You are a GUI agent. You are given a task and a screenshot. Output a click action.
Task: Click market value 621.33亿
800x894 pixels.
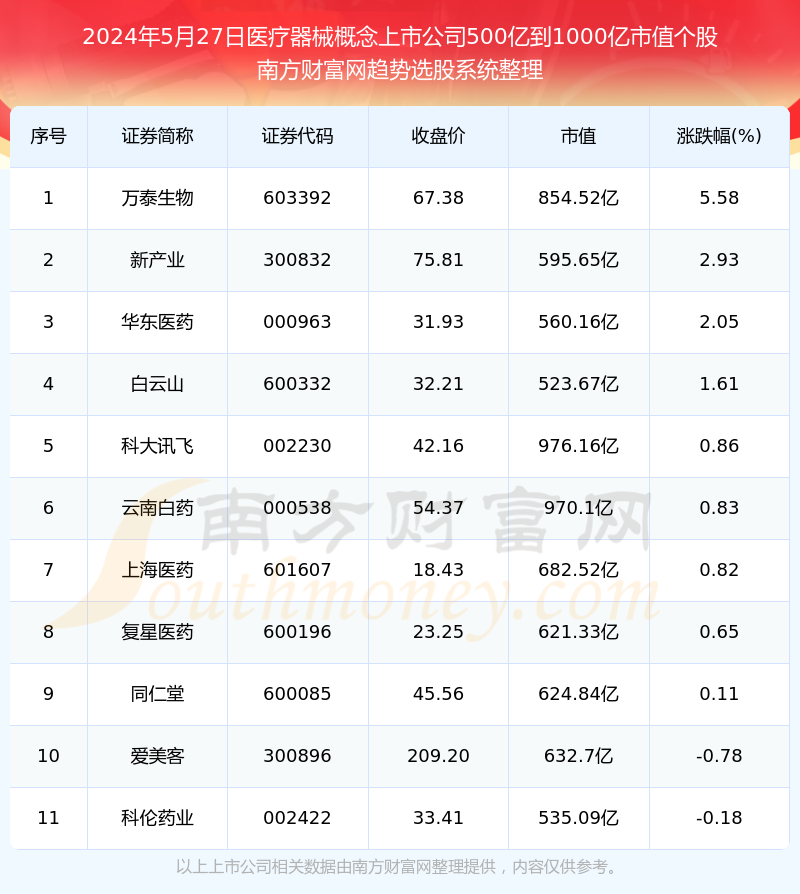tap(579, 632)
